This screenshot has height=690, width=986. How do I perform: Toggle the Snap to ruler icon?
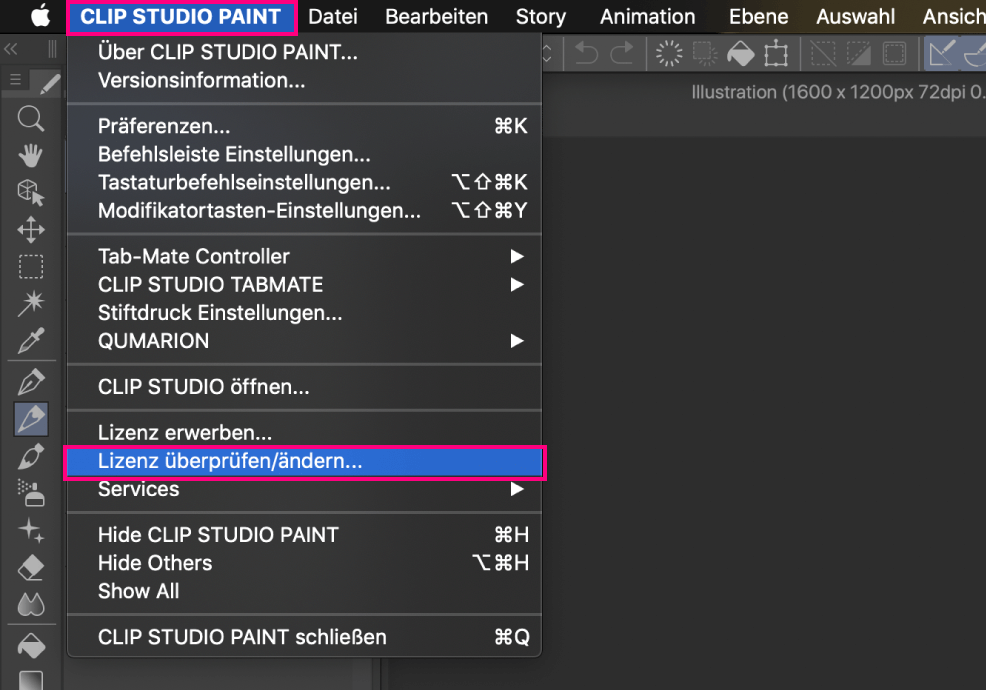941,53
